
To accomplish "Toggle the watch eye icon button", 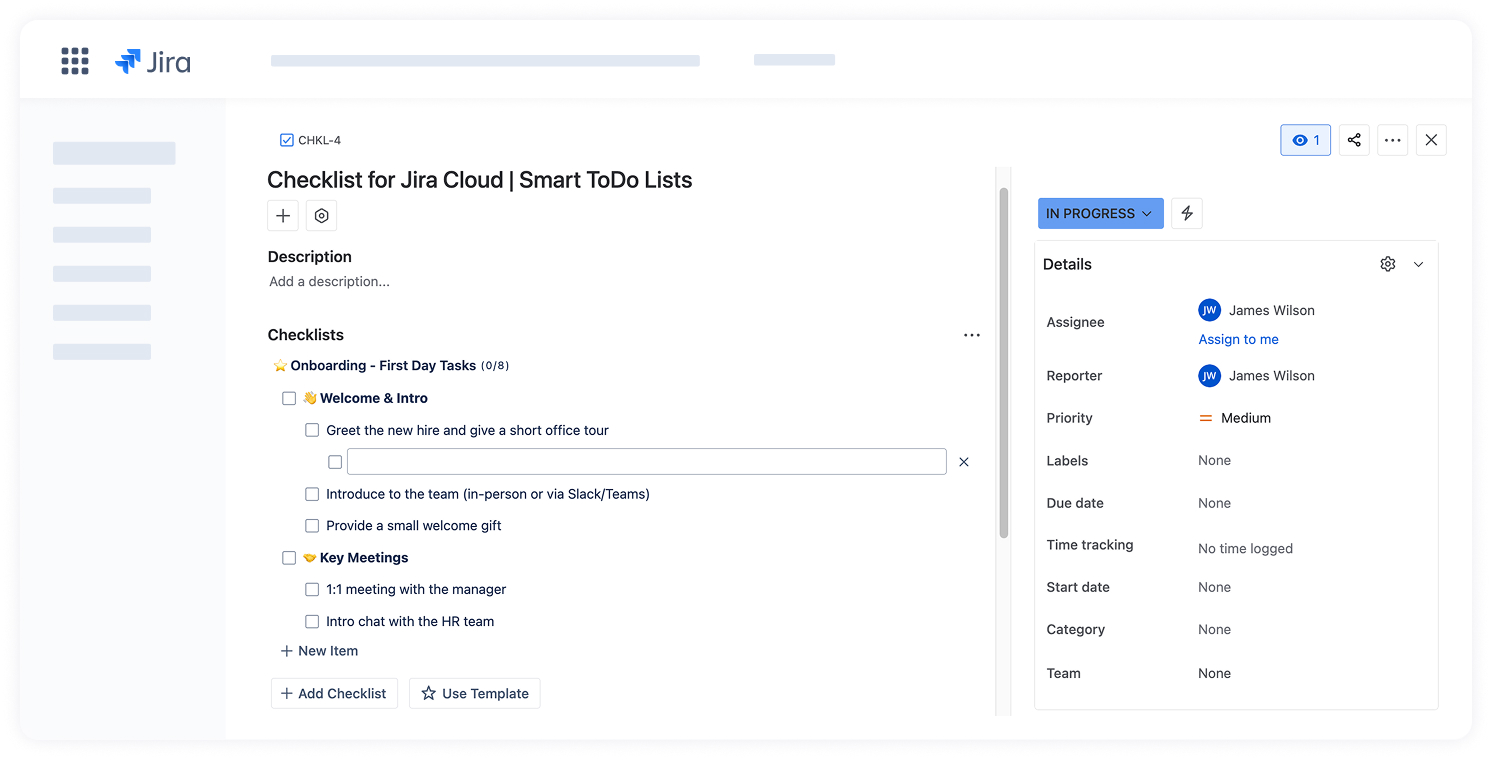I will [x=1305, y=140].
